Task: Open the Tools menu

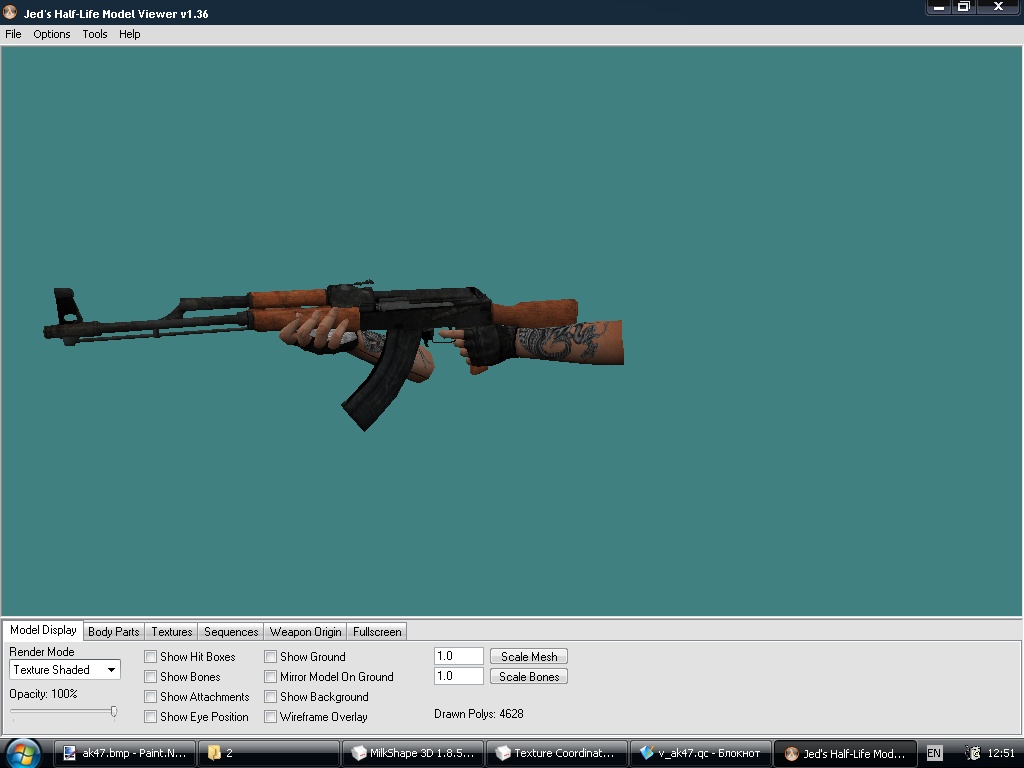Action: 95,34
